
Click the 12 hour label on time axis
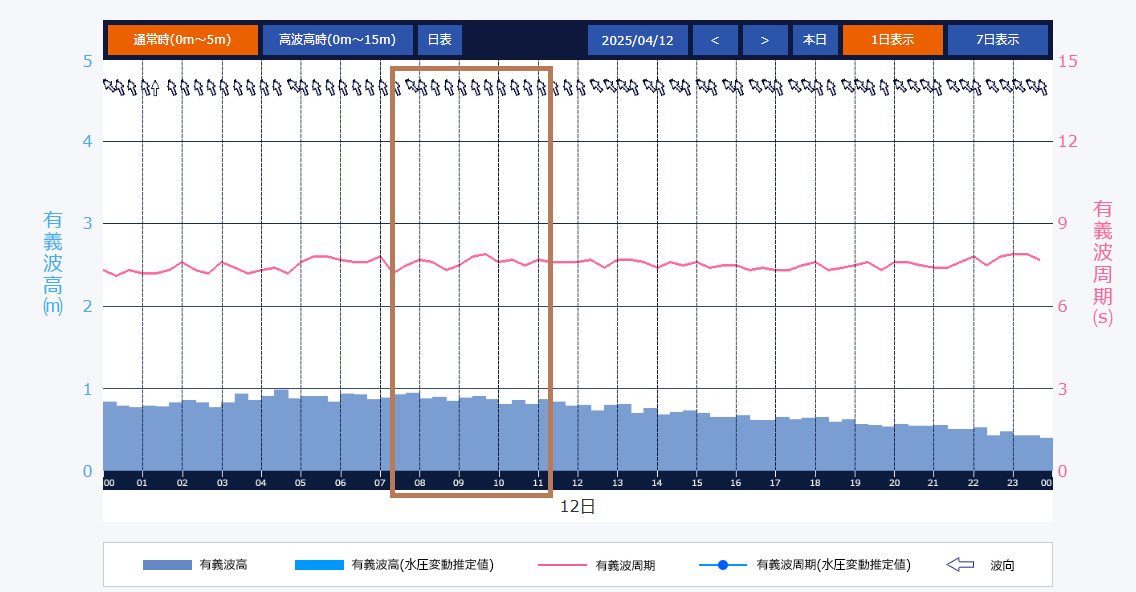577,483
